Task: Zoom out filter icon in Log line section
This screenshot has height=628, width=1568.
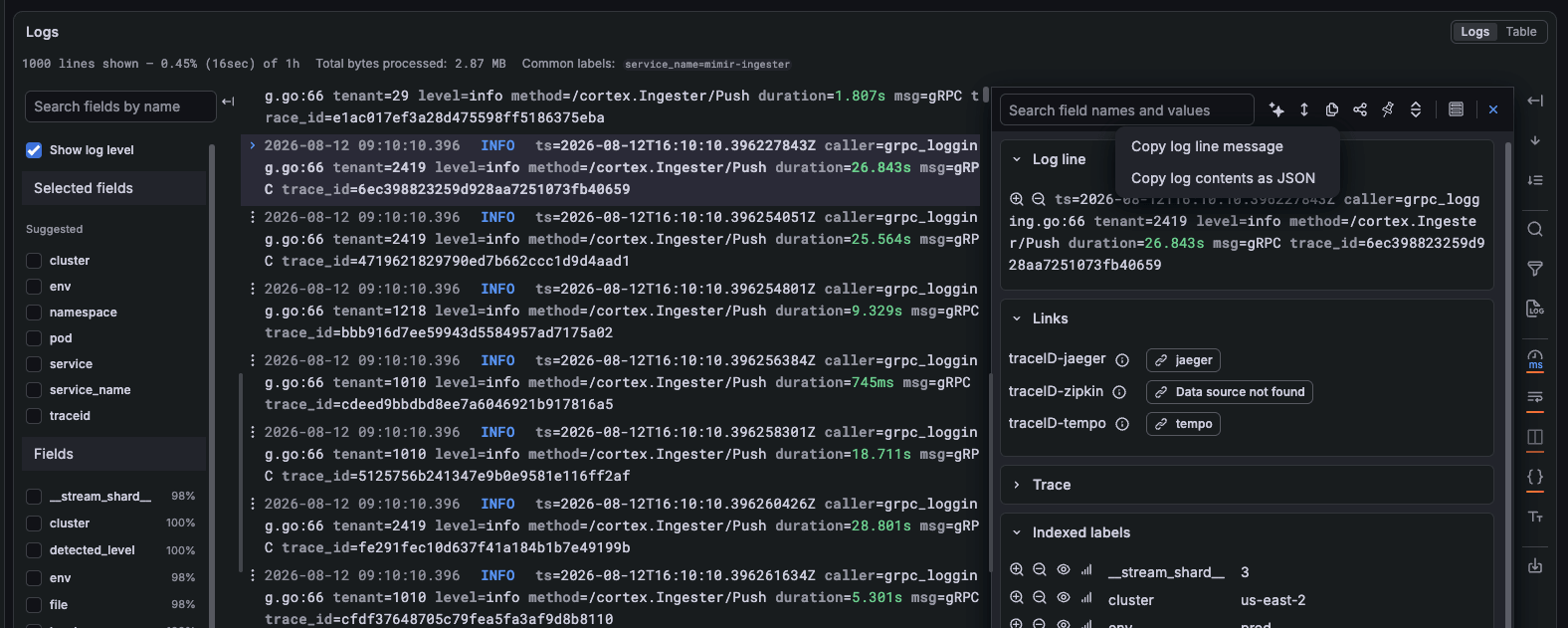Action: pos(1038,199)
